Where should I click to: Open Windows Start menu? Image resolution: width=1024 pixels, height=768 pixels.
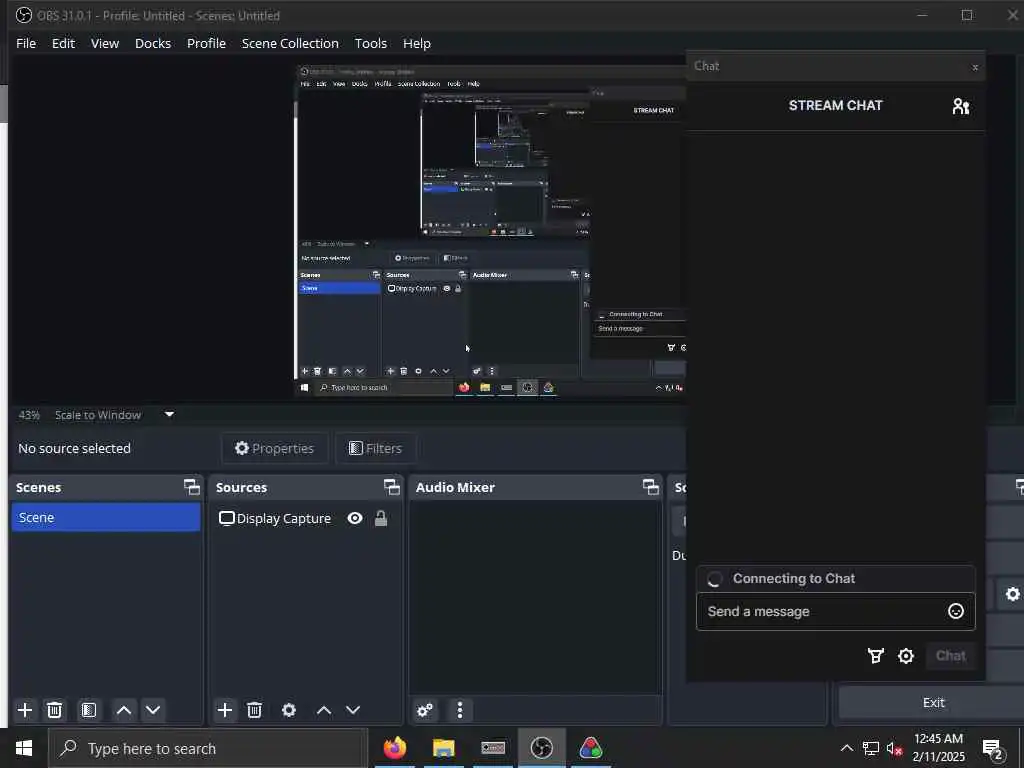(x=24, y=748)
